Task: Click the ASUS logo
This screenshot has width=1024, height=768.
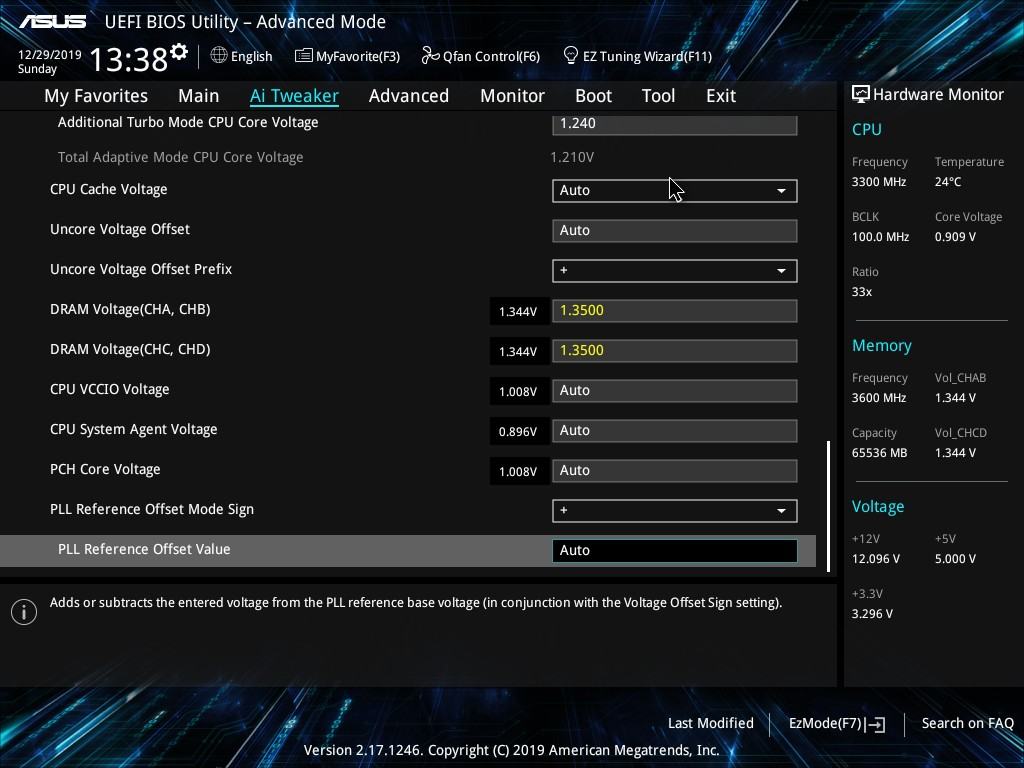Action: (x=52, y=22)
